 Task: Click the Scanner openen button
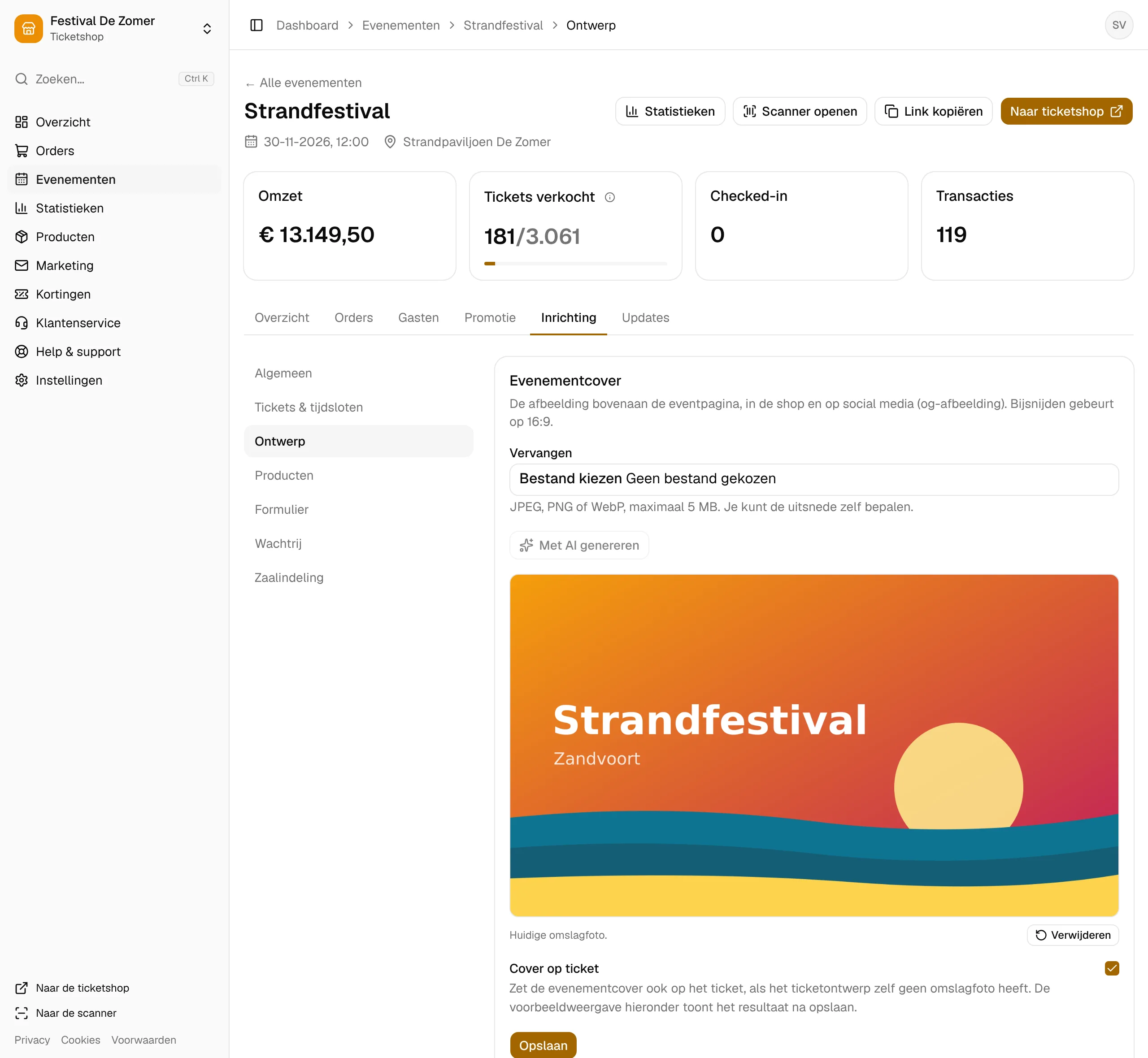pyautogui.click(x=800, y=111)
